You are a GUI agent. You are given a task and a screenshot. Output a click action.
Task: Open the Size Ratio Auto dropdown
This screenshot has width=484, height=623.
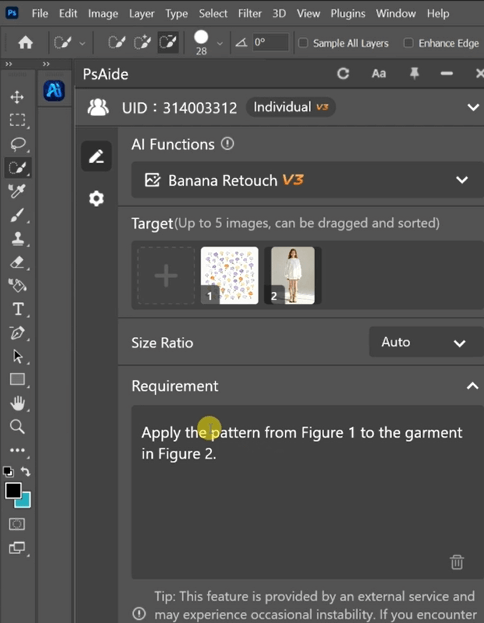pos(426,342)
